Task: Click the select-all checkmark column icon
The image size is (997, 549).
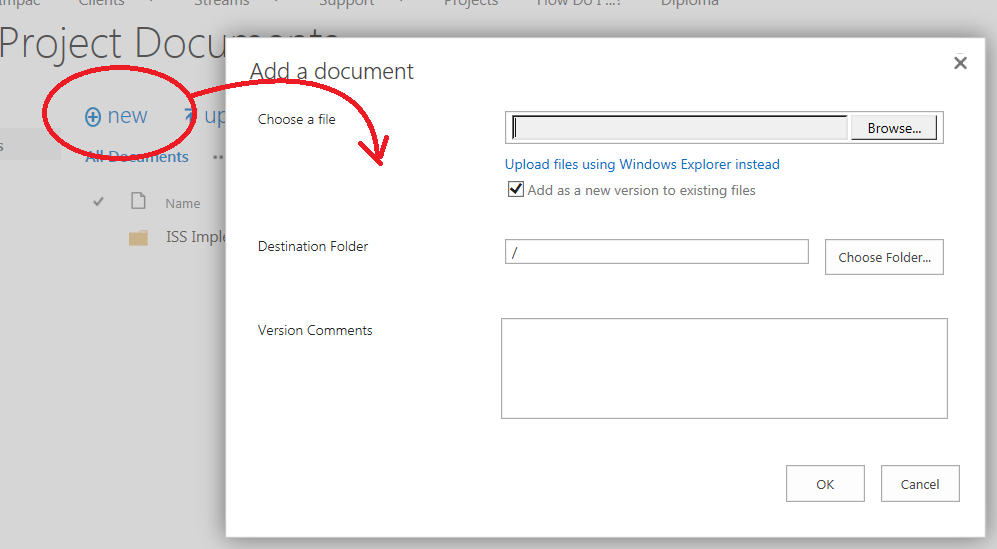Action: [x=98, y=202]
